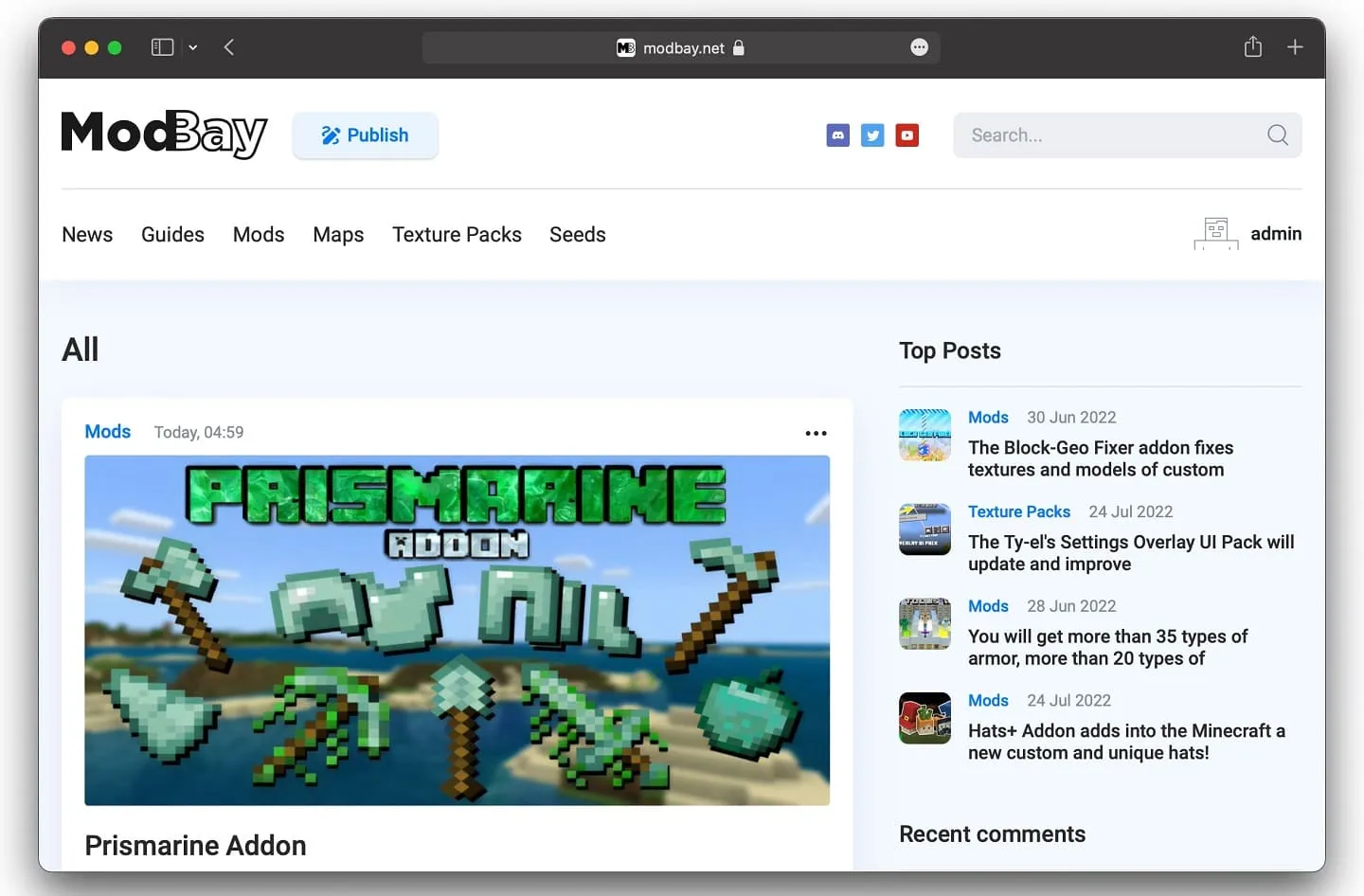Click the Publish button
Image resolution: width=1364 pixels, height=896 pixels.
point(365,135)
